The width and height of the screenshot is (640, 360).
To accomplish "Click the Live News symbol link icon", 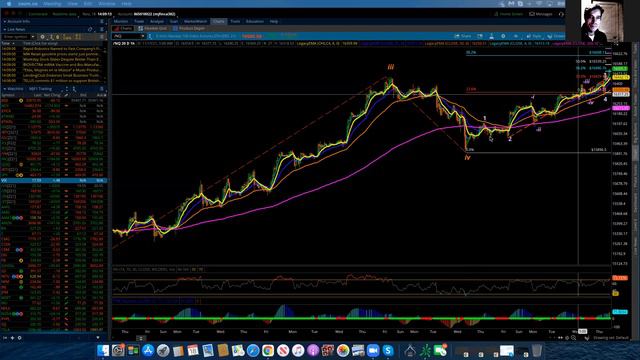I will [90, 29].
